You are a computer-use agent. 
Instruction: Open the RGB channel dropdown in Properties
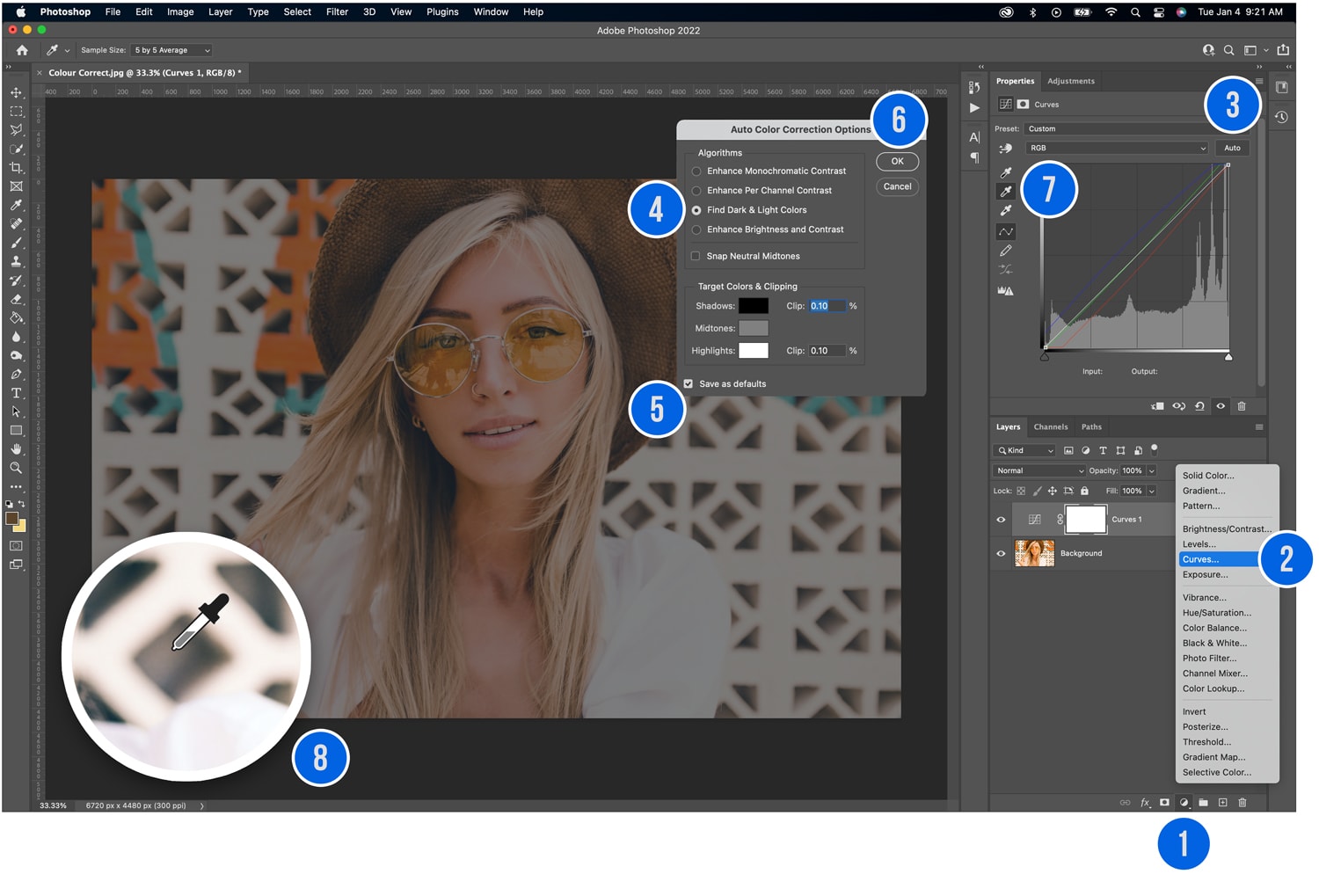(1117, 148)
